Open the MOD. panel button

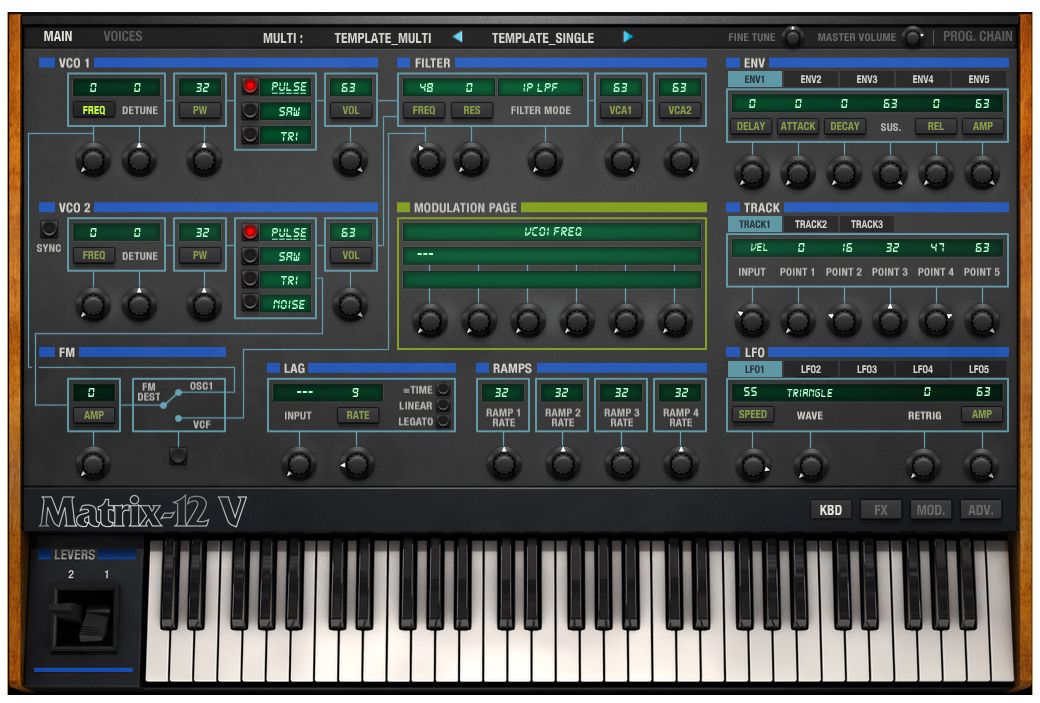pos(930,510)
